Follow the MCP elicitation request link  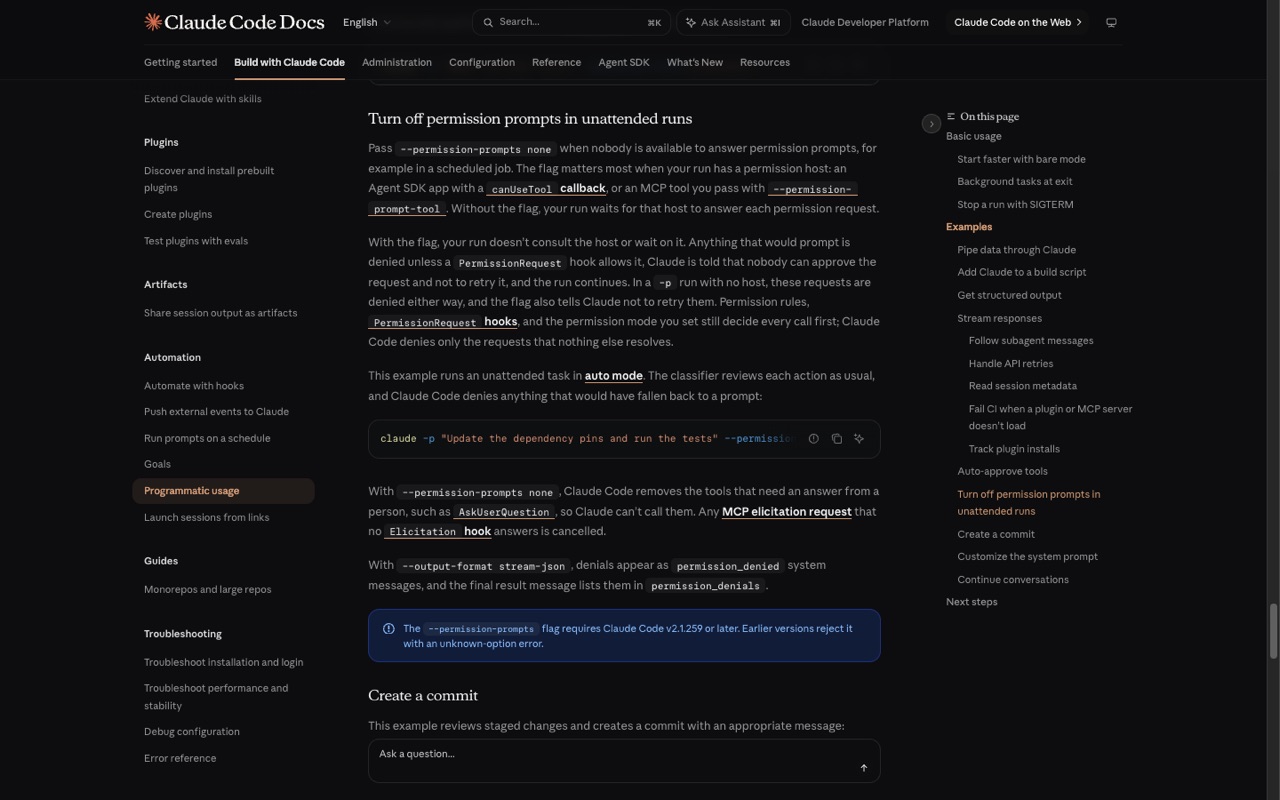tap(787, 511)
